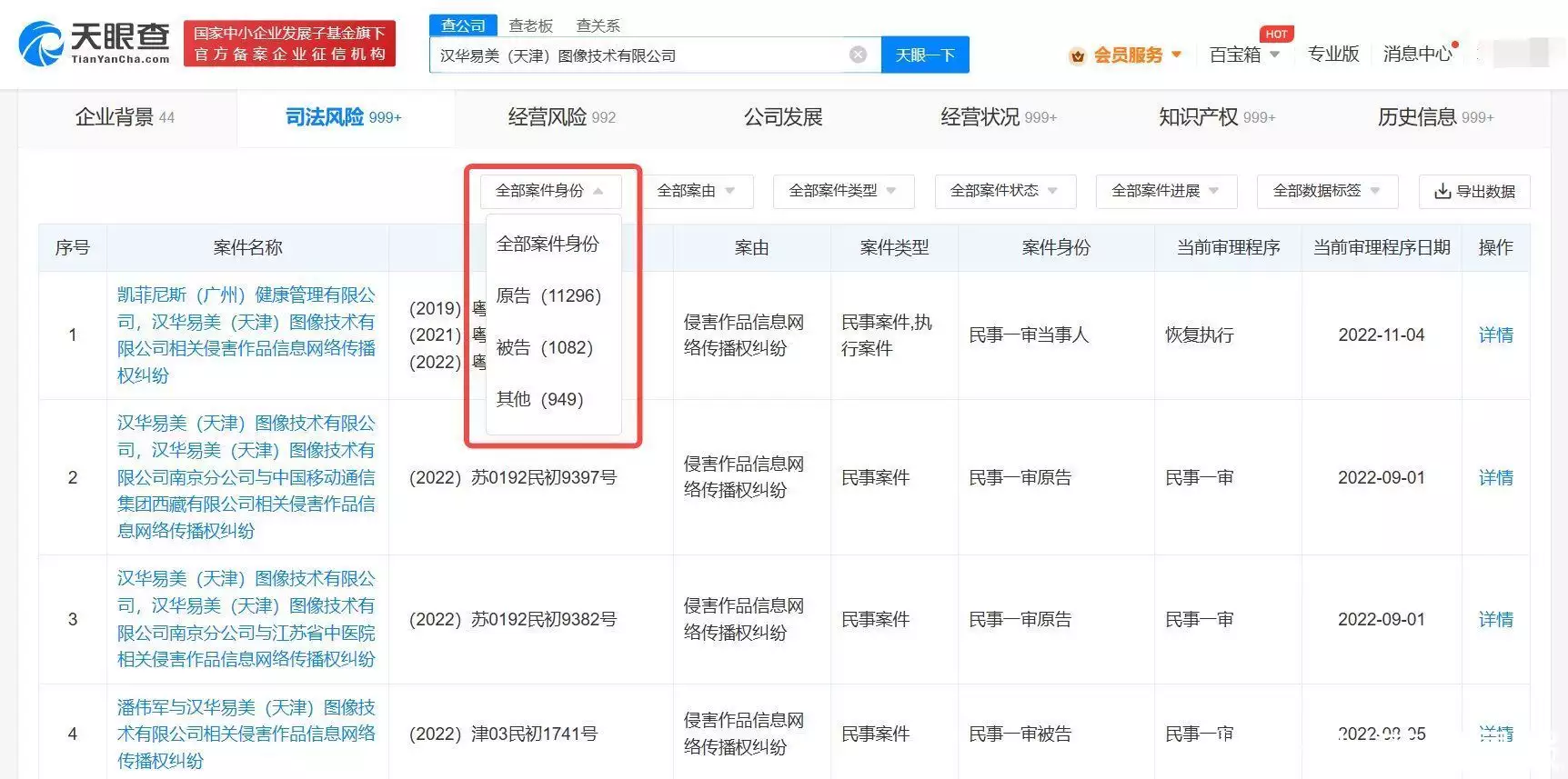Open the 经营状况 tab
Screen dimensions: 1568x779
pos(999,116)
